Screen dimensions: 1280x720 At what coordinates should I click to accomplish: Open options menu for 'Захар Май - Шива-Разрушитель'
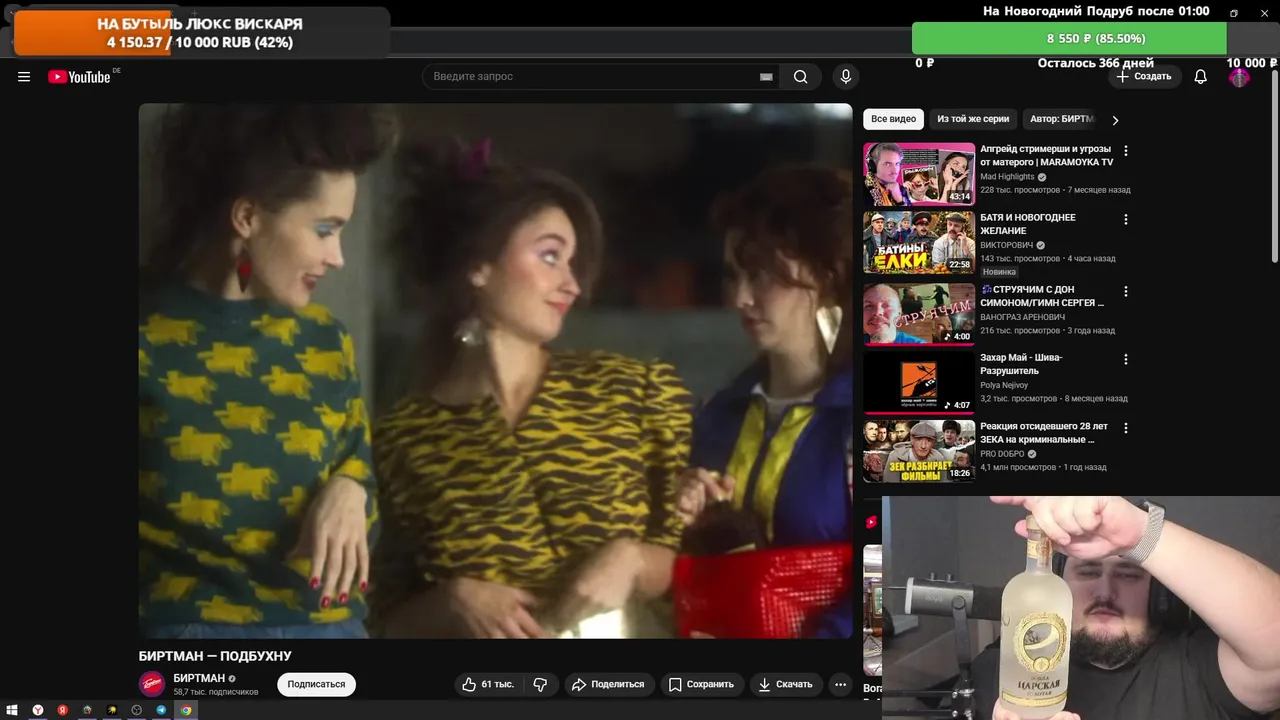click(1126, 359)
